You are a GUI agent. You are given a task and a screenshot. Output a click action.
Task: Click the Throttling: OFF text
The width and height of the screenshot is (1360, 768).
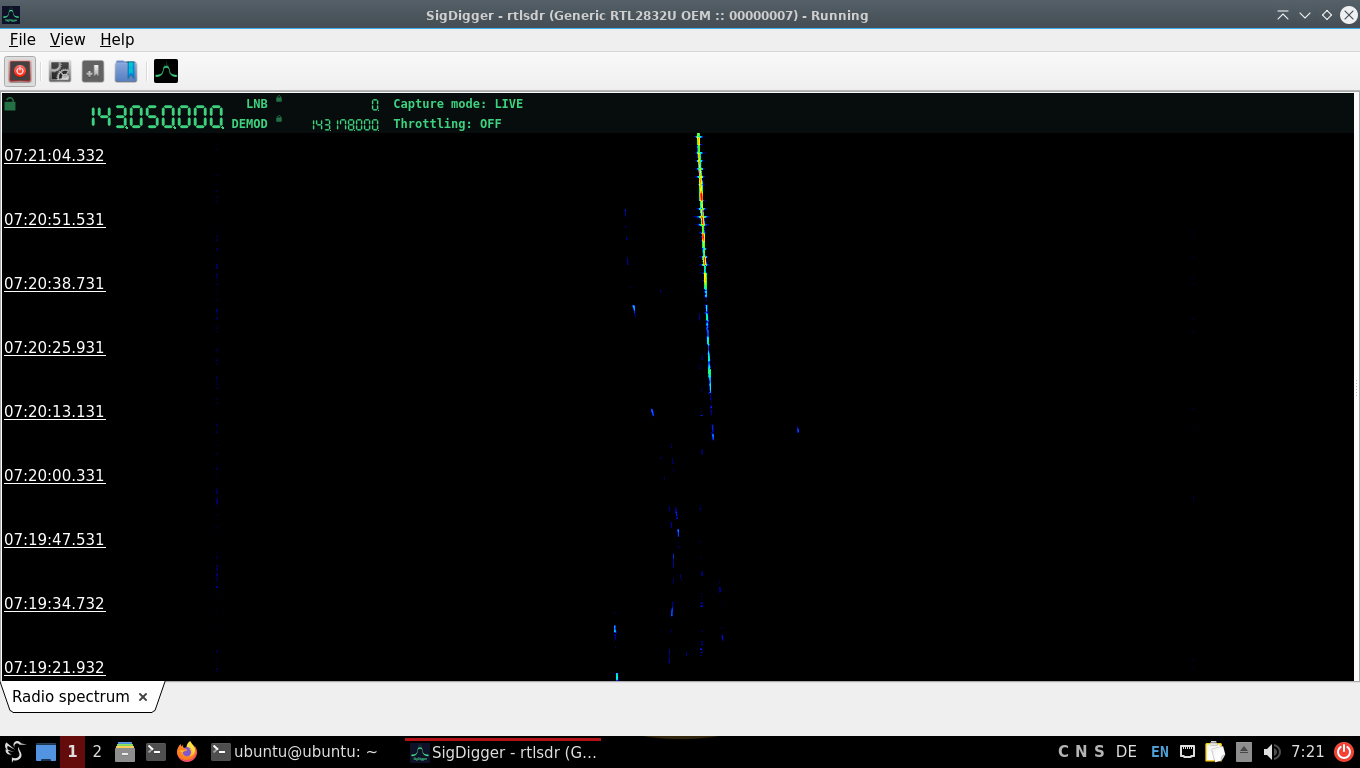447,124
